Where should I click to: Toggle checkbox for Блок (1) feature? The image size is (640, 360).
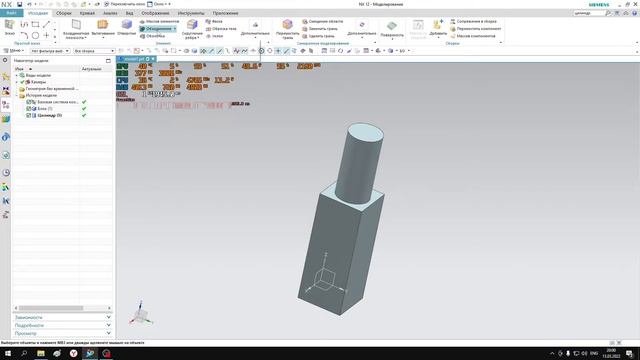tap(29, 109)
